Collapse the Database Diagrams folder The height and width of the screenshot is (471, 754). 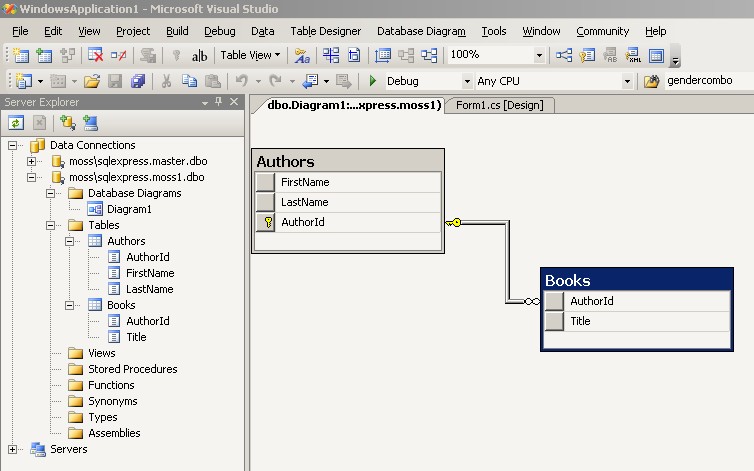[50, 193]
